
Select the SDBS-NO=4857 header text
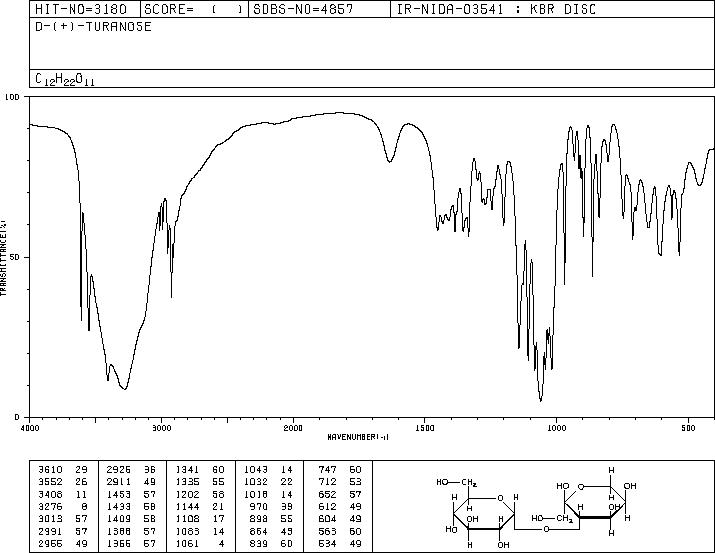point(303,9)
